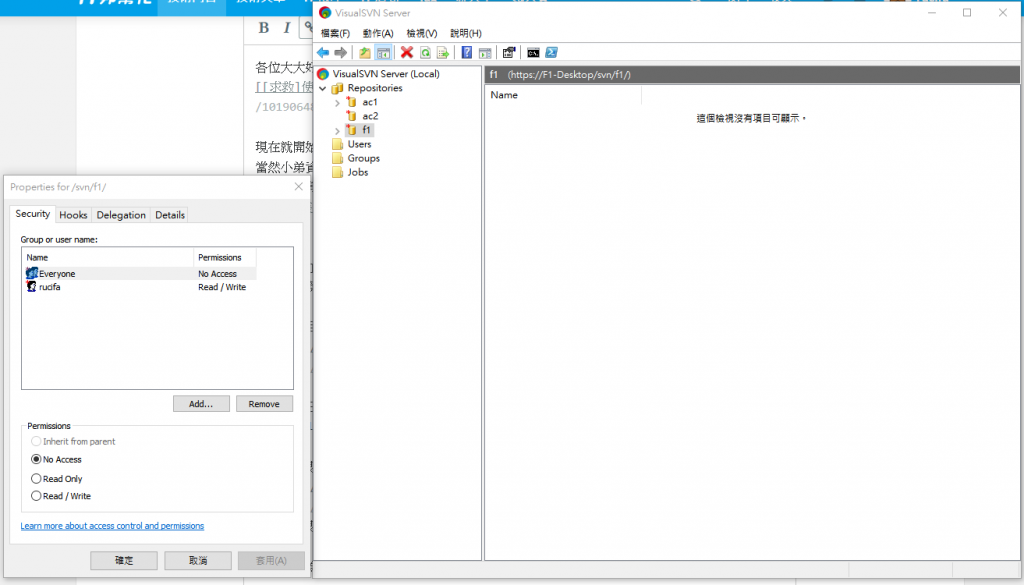Click the Name column header in f1 pane
The image size is (1024, 585).
[x=563, y=95]
